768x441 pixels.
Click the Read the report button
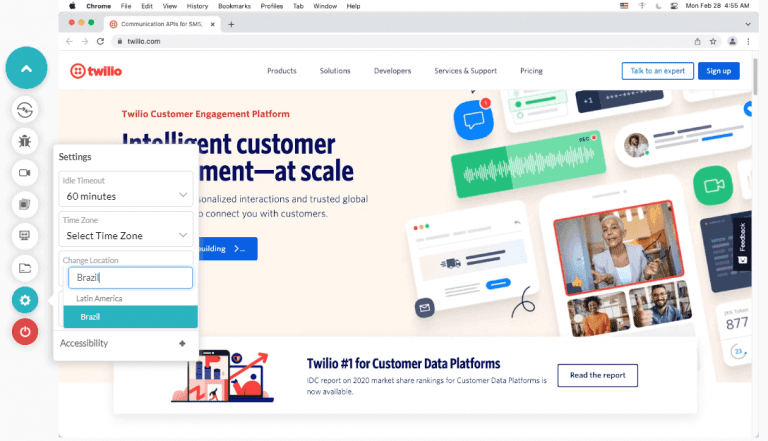point(597,376)
